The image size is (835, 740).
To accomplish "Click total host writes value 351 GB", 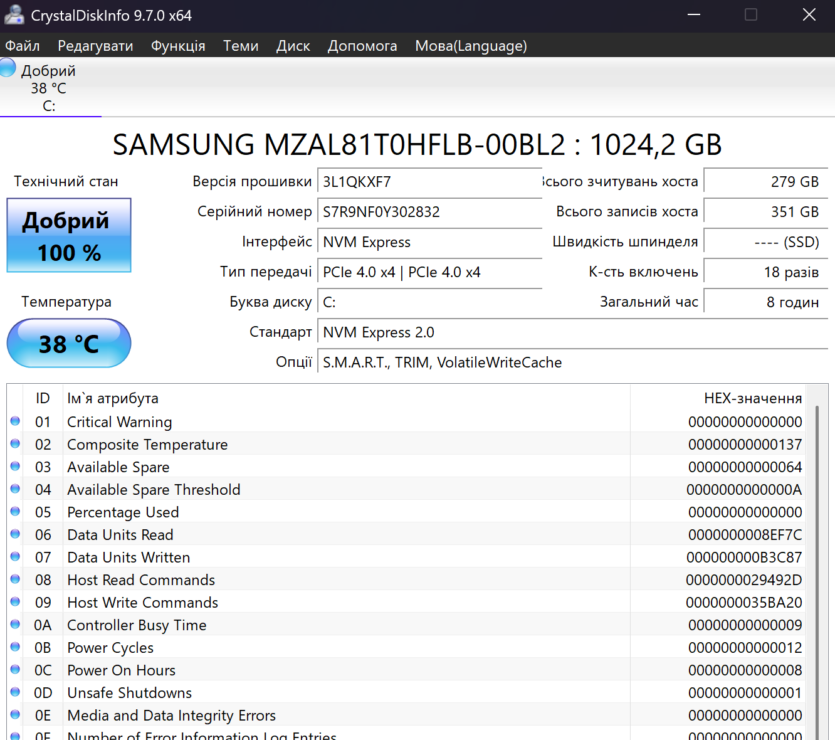I will [x=766, y=212].
